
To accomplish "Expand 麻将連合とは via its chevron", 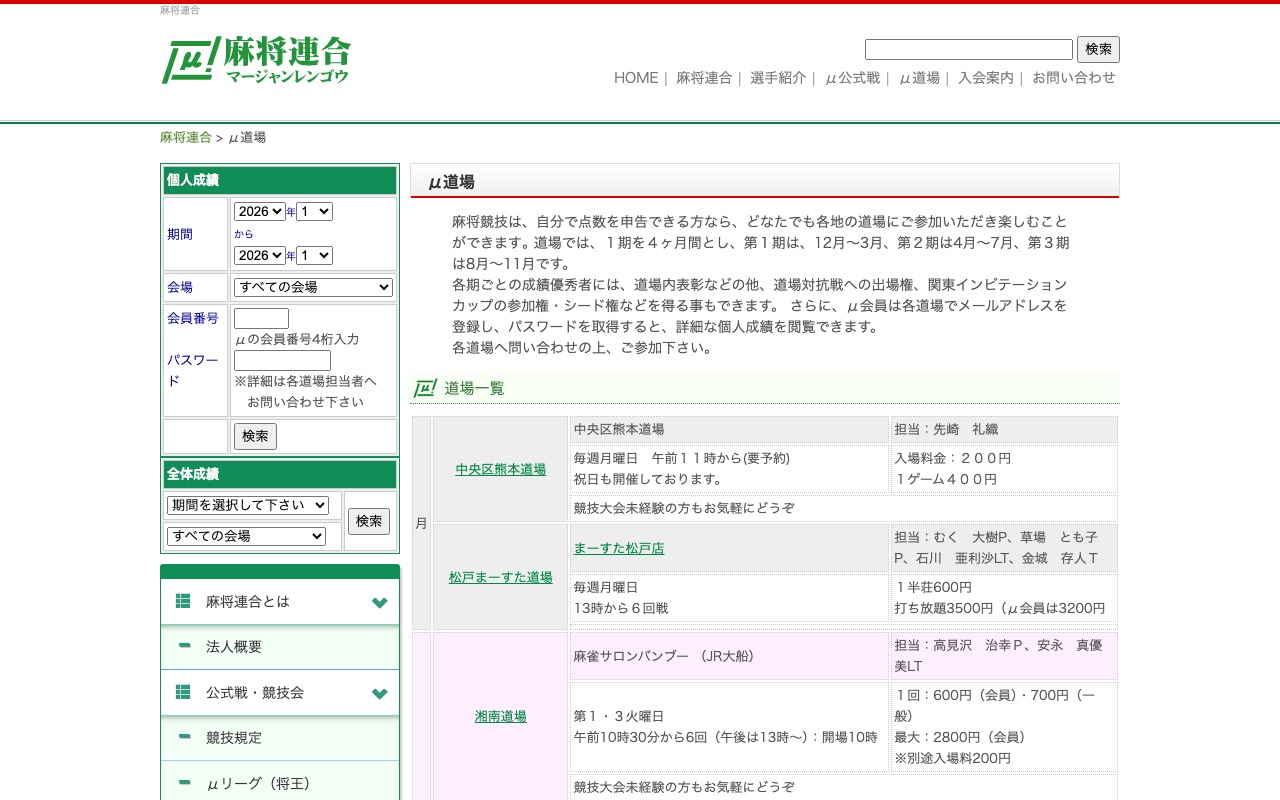I will pos(379,601).
